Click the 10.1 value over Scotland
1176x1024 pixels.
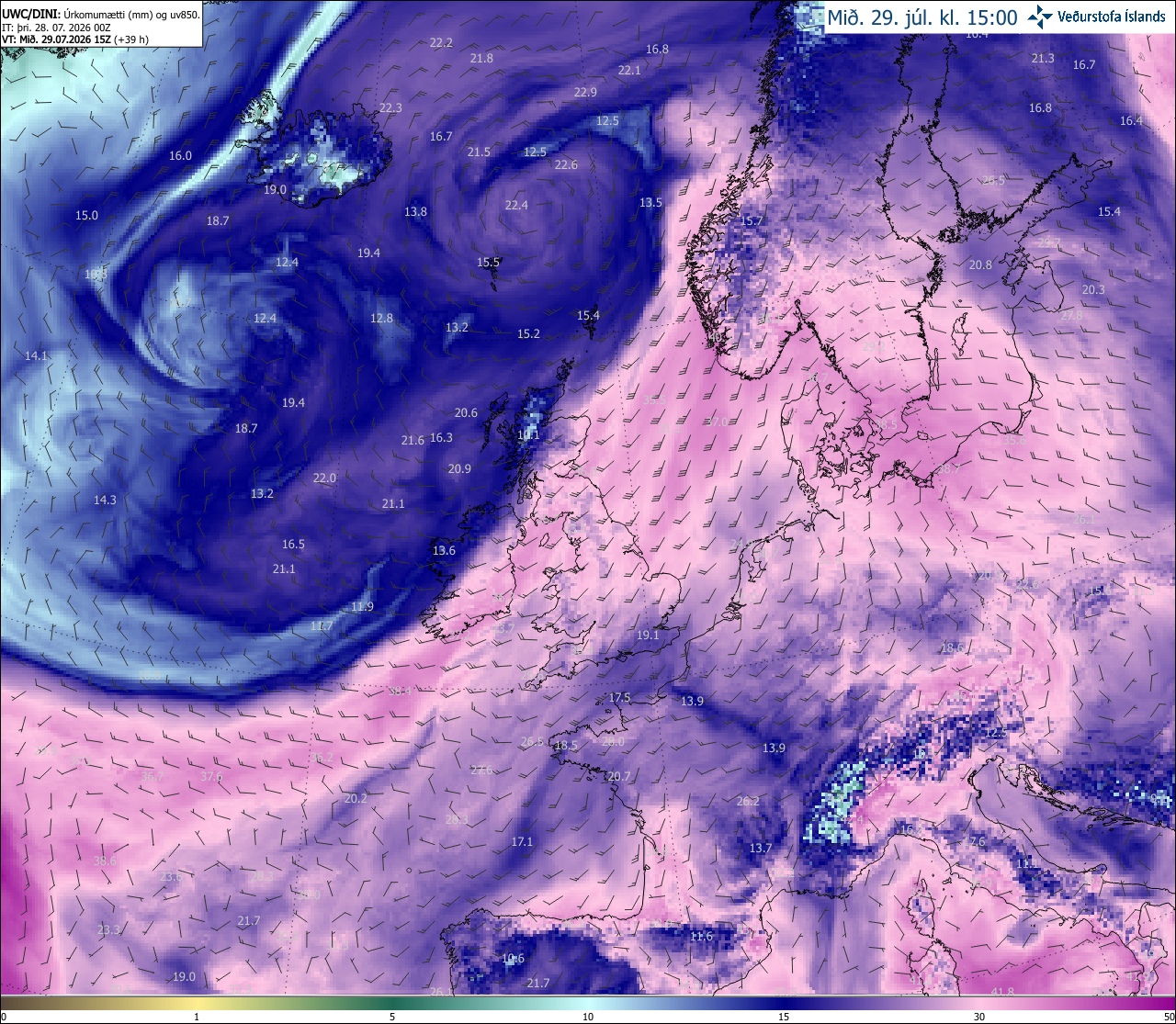click(x=528, y=435)
